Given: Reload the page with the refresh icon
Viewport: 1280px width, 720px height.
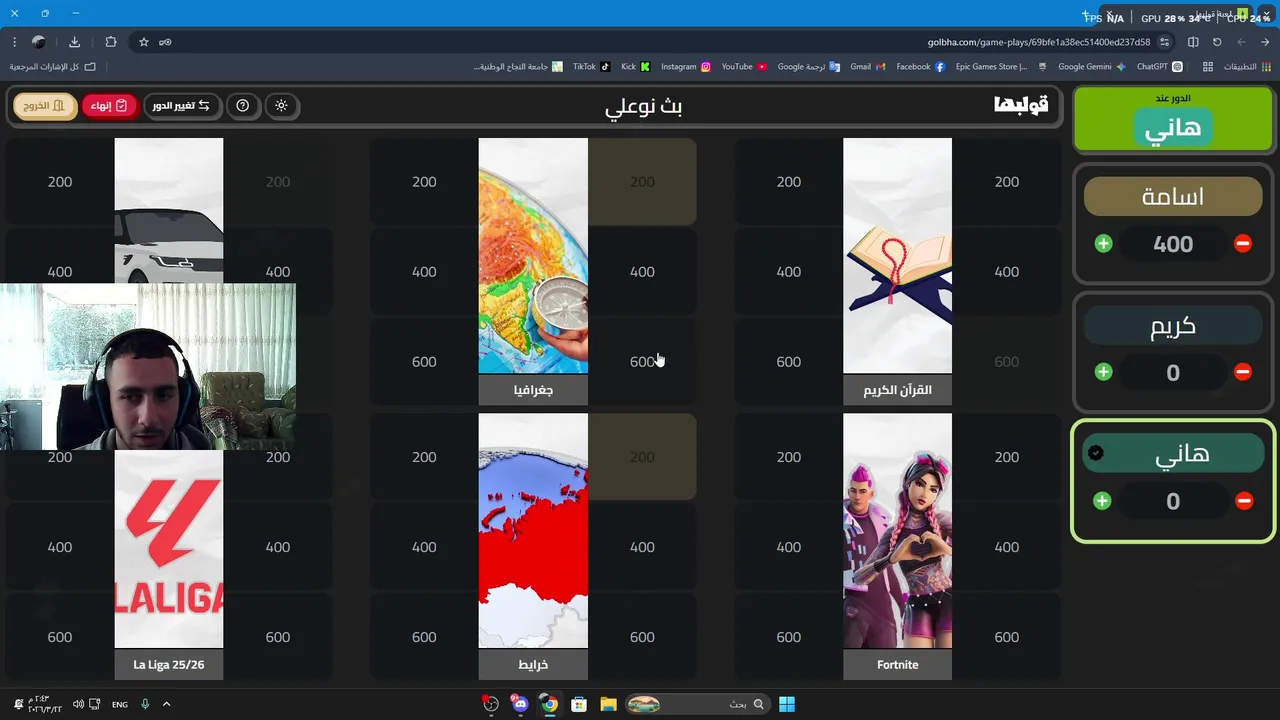Looking at the screenshot, I should click(1217, 42).
